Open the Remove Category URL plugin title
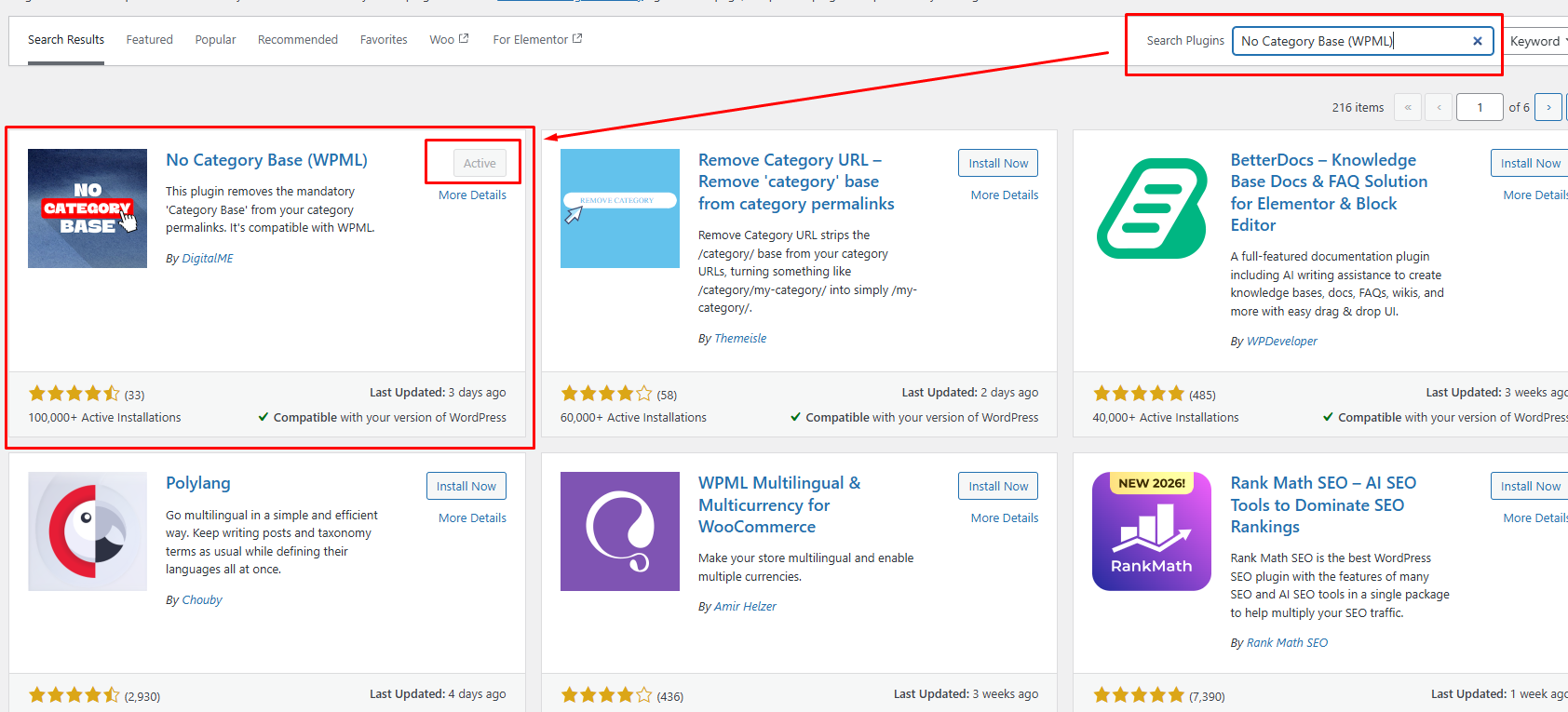 coord(796,181)
